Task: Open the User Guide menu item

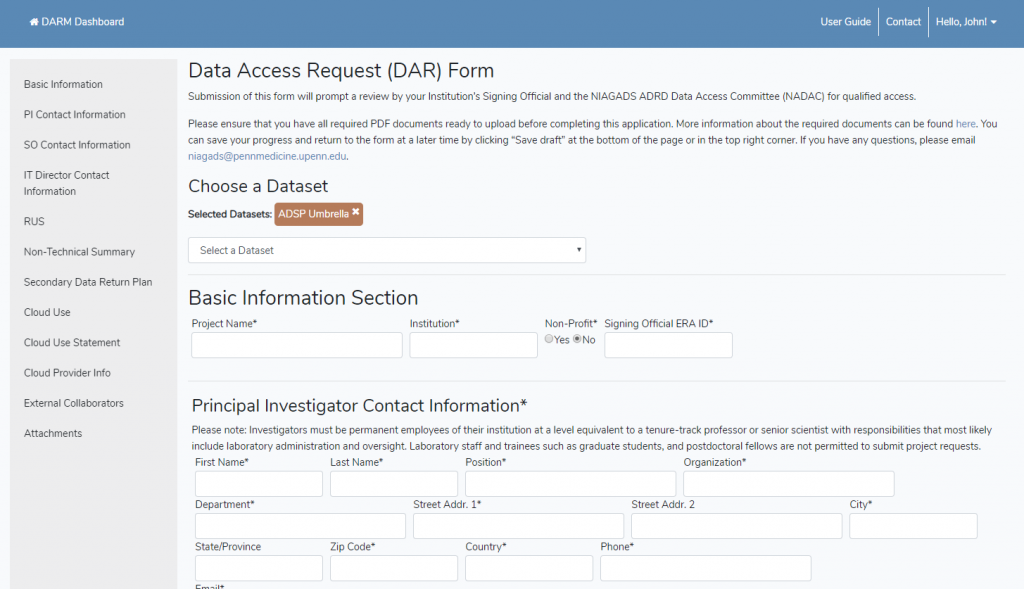Action: (845, 22)
